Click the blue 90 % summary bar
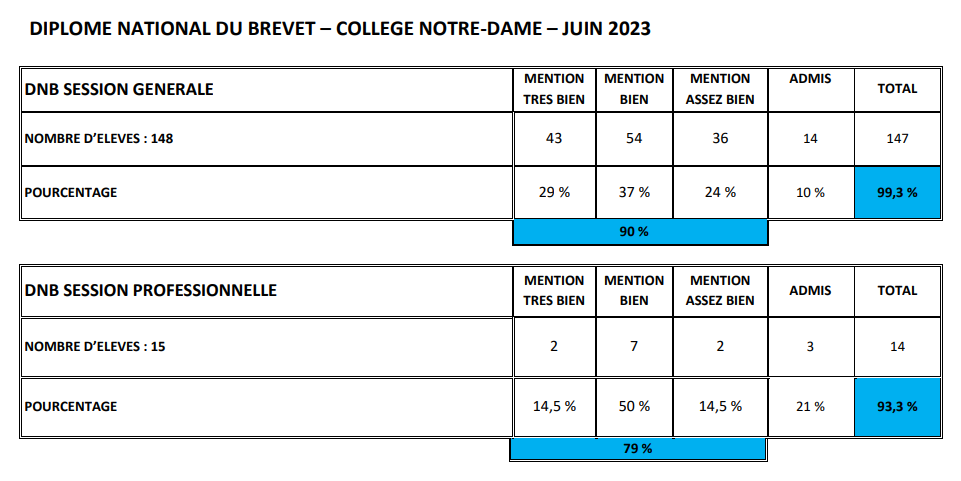 click(640, 232)
